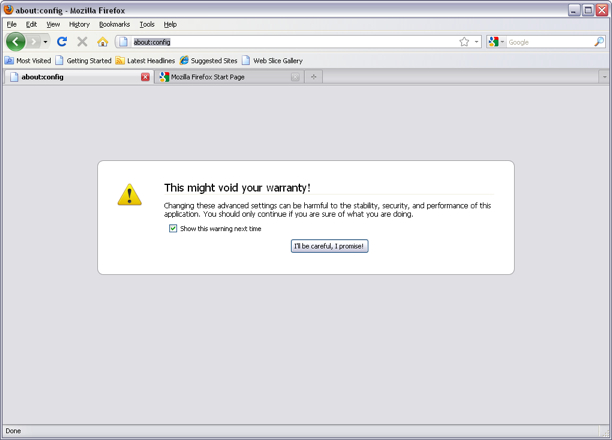Open the History menu
The height and width of the screenshot is (440, 612).
tap(79, 24)
